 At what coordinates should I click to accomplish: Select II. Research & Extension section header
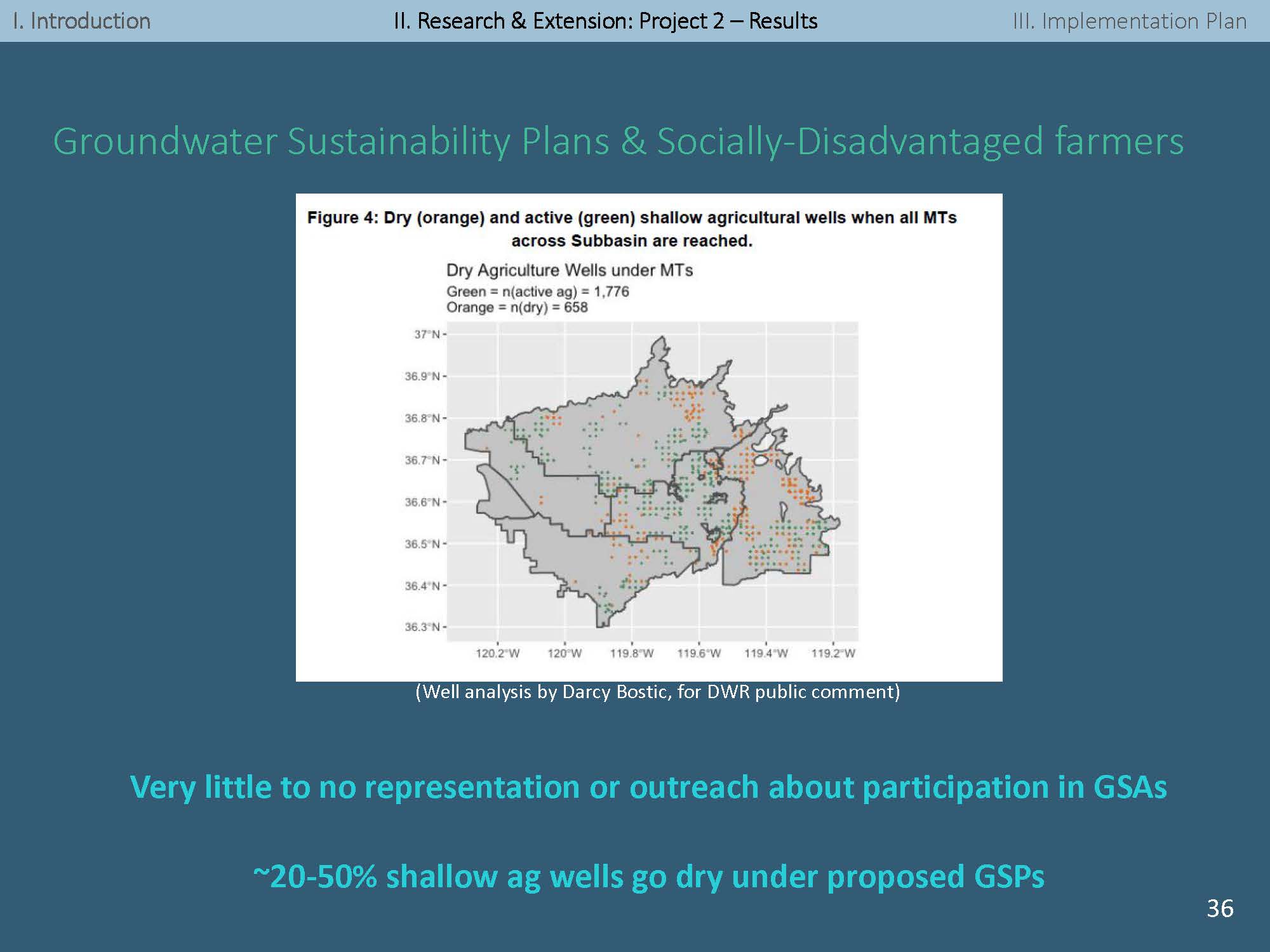point(605,21)
